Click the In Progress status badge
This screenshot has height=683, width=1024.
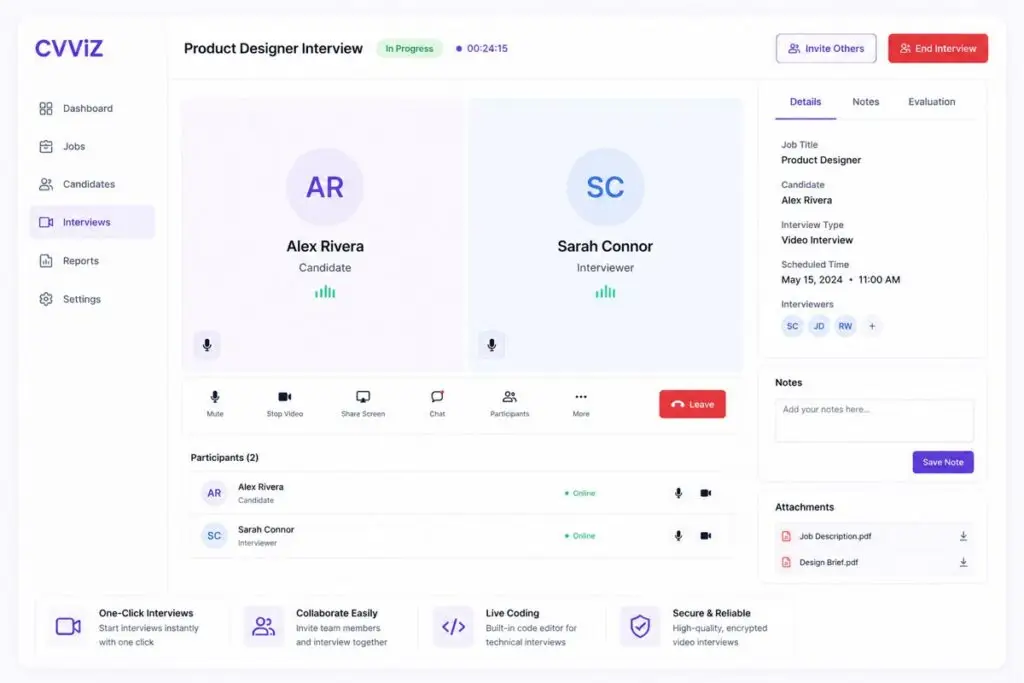pyautogui.click(x=409, y=48)
